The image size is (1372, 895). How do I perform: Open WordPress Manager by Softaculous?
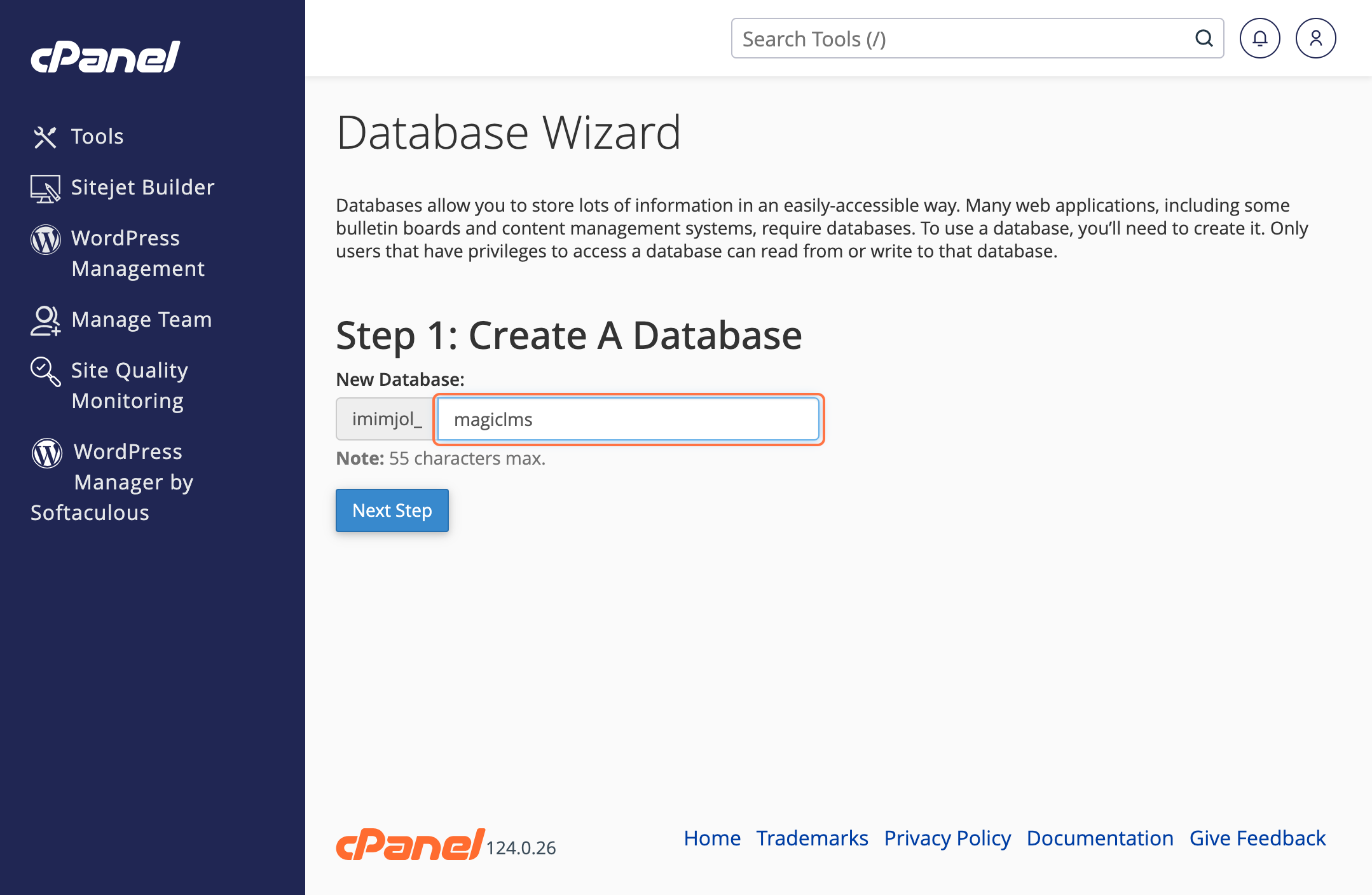pyautogui.click(x=112, y=482)
